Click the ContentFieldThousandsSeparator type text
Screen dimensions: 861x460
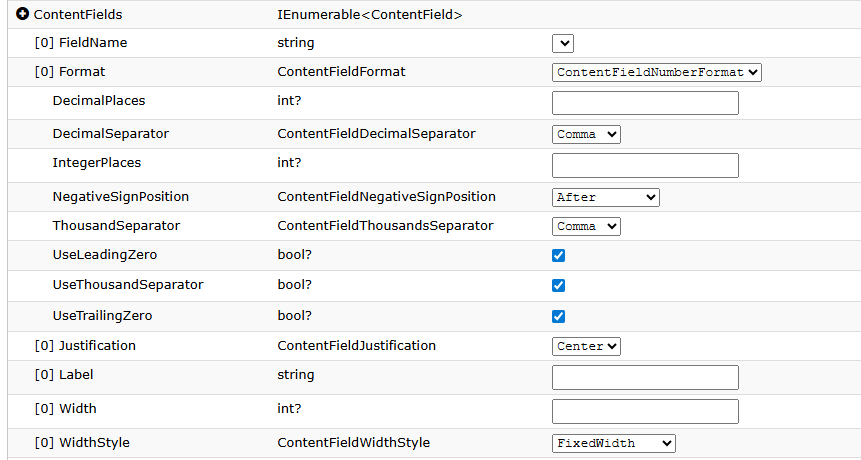tap(385, 226)
